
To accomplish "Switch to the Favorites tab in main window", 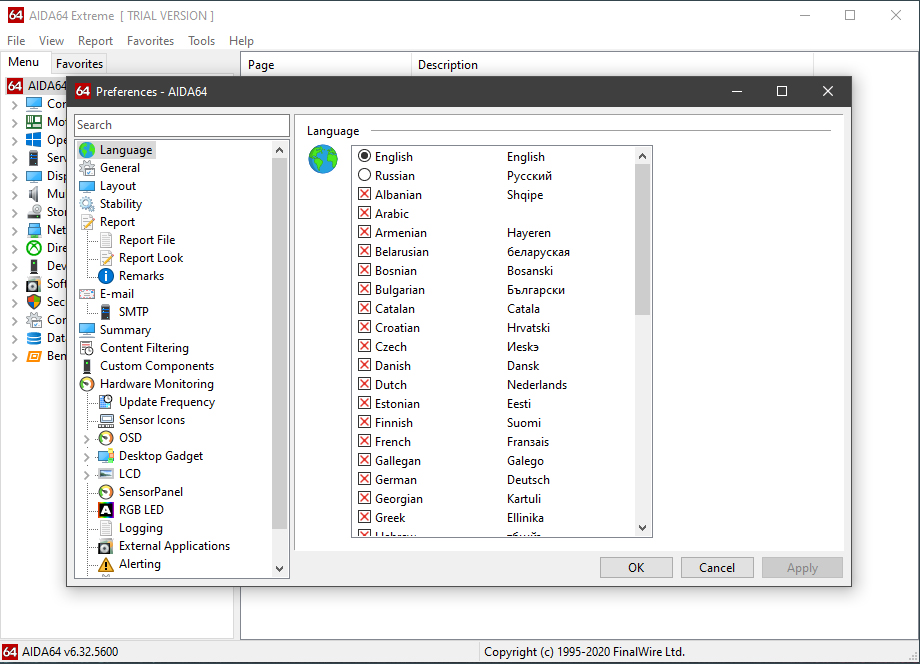I will pos(79,63).
